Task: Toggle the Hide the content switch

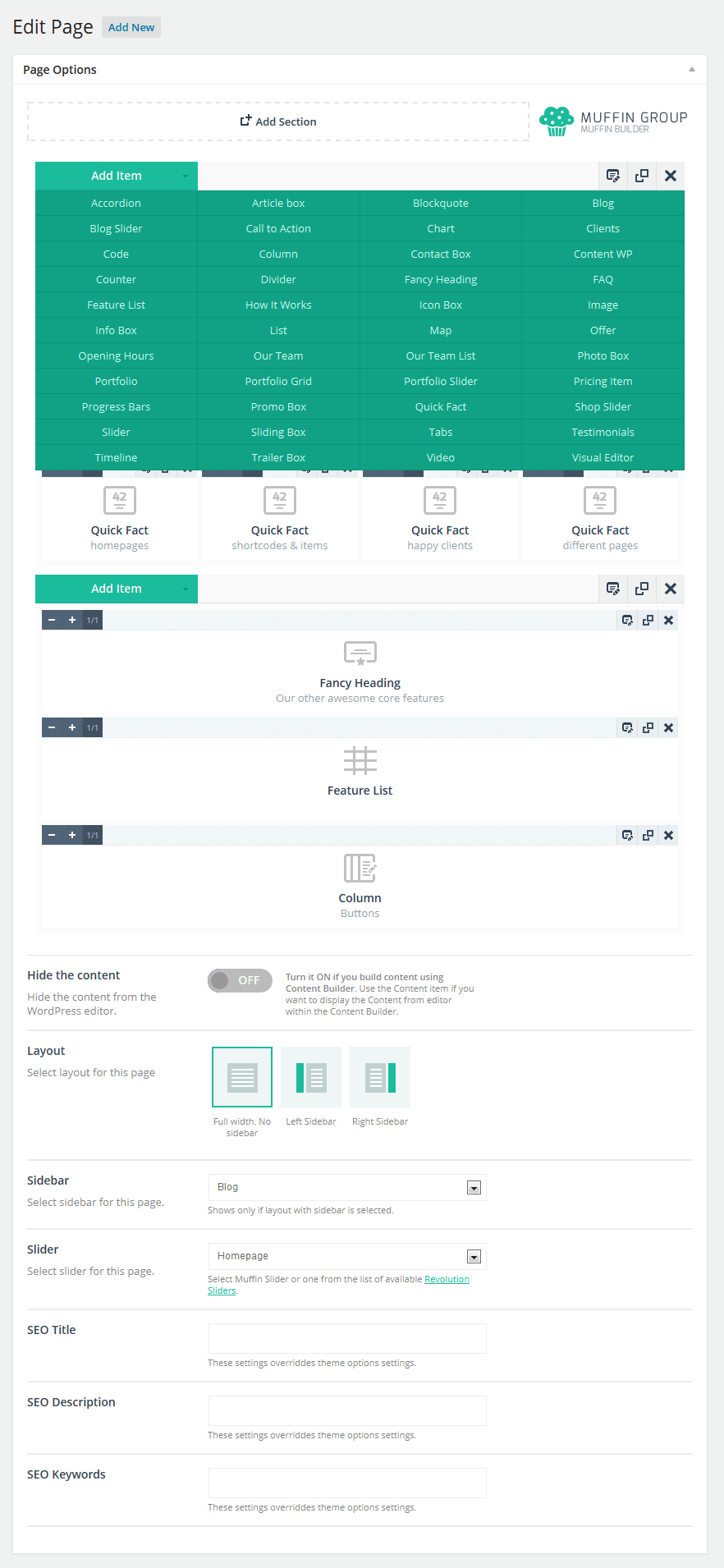Action: coord(240,980)
